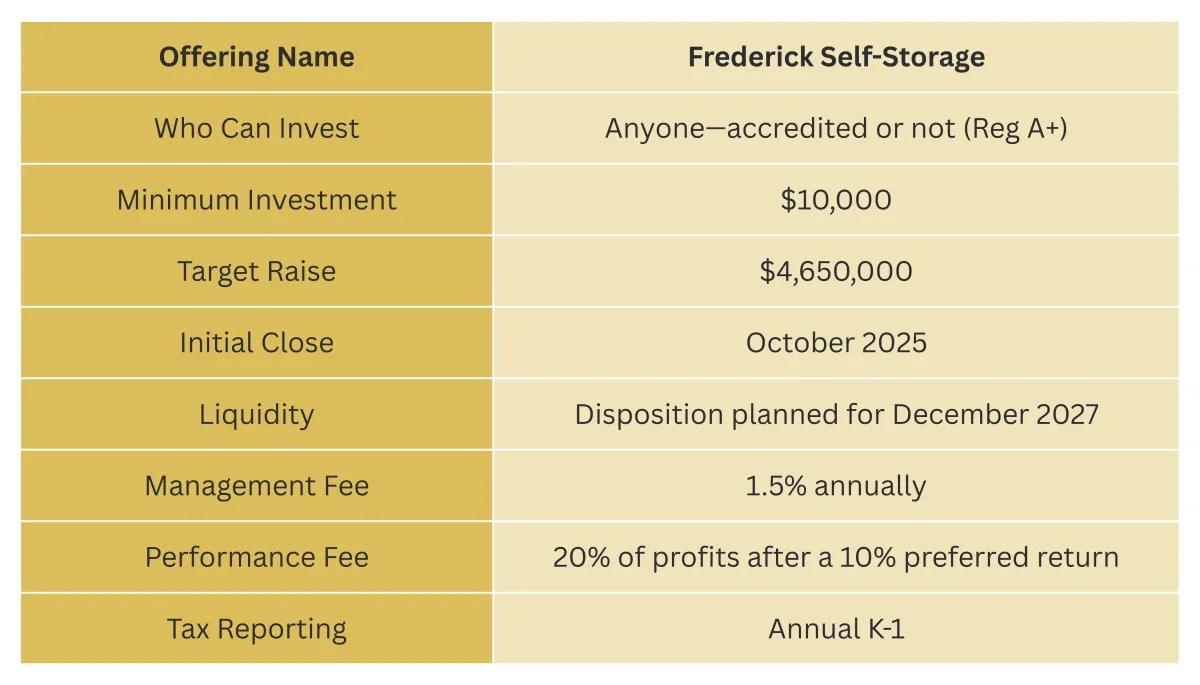Click the Performance Fee label
This screenshot has width=1200, height=685.
256,557
